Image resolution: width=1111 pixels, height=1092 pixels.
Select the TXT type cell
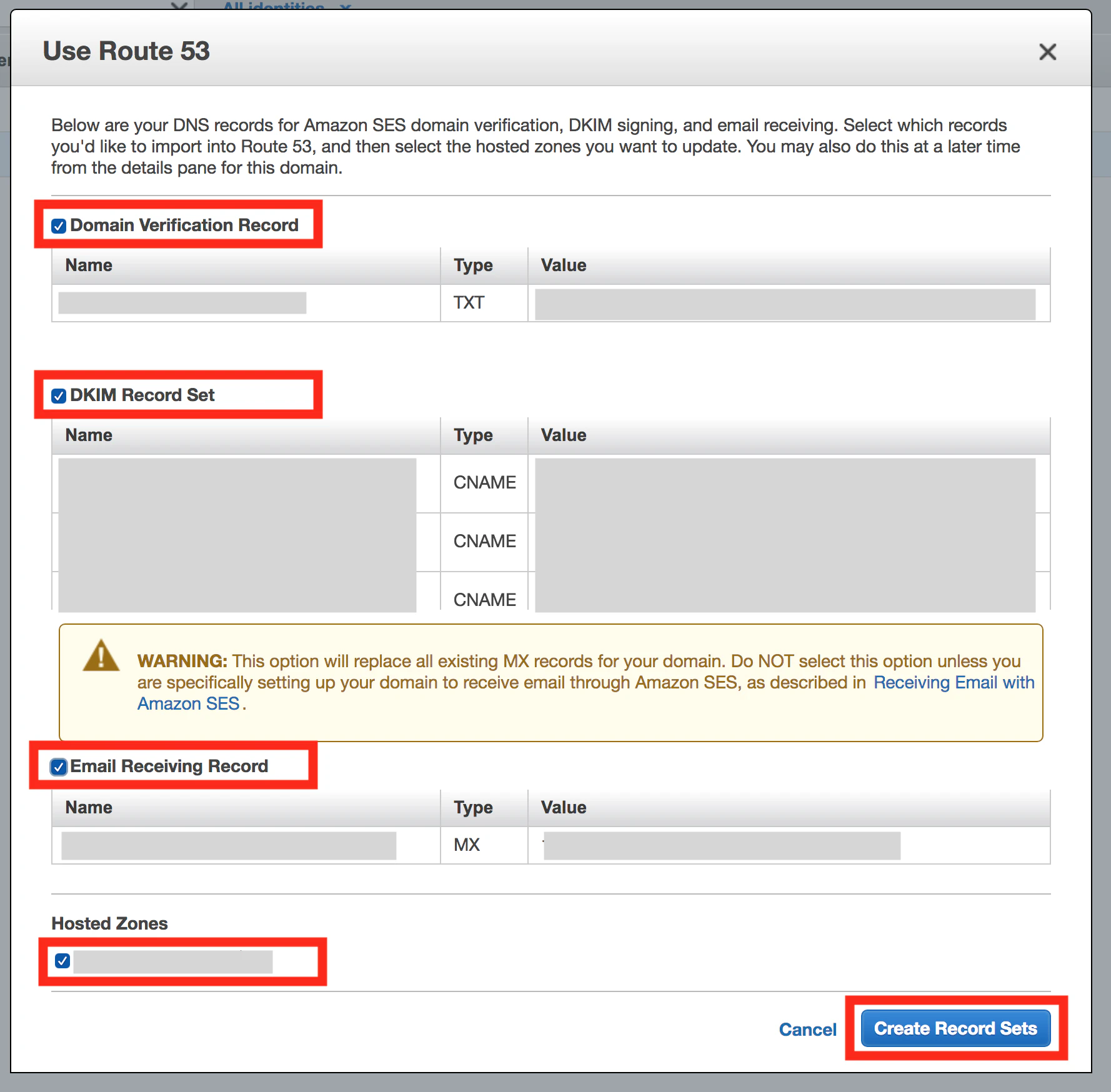(484, 303)
